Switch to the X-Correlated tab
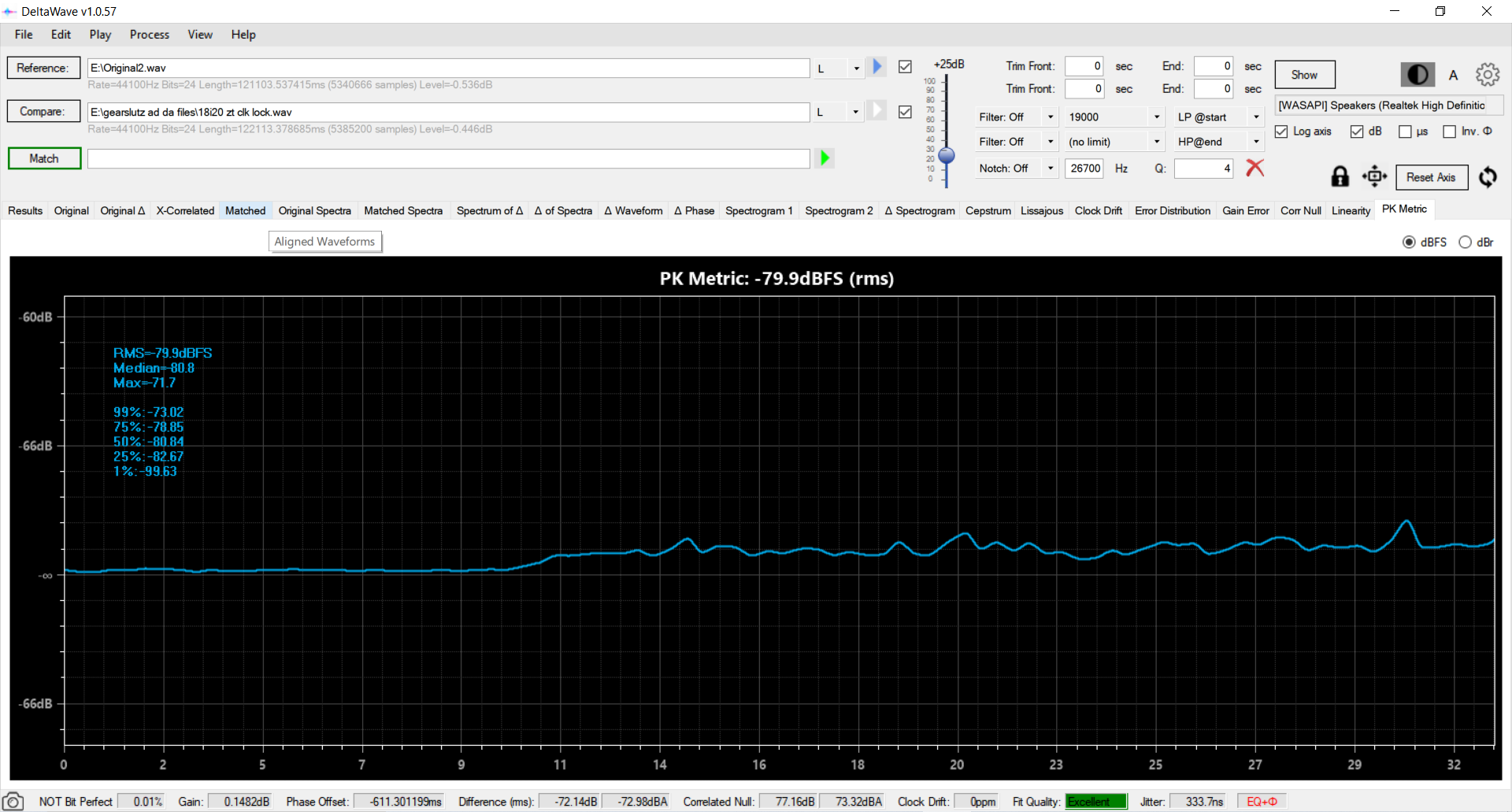The image size is (1512, 812). [x=185, y=210]
